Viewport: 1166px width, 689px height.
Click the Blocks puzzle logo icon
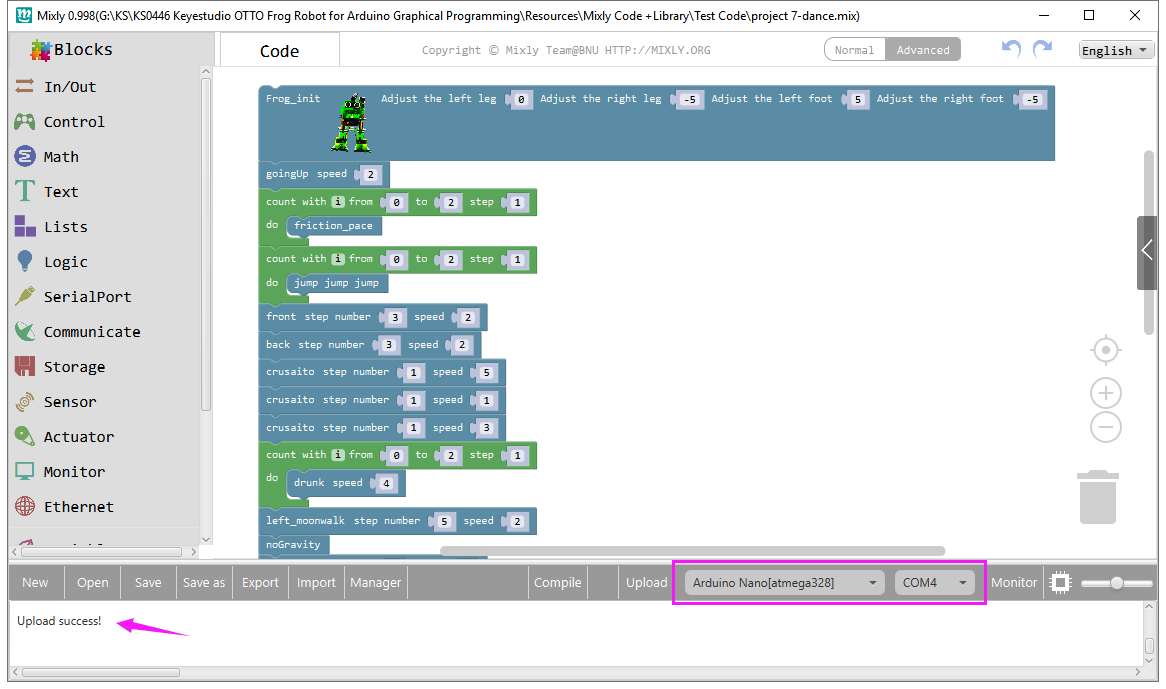40,50
